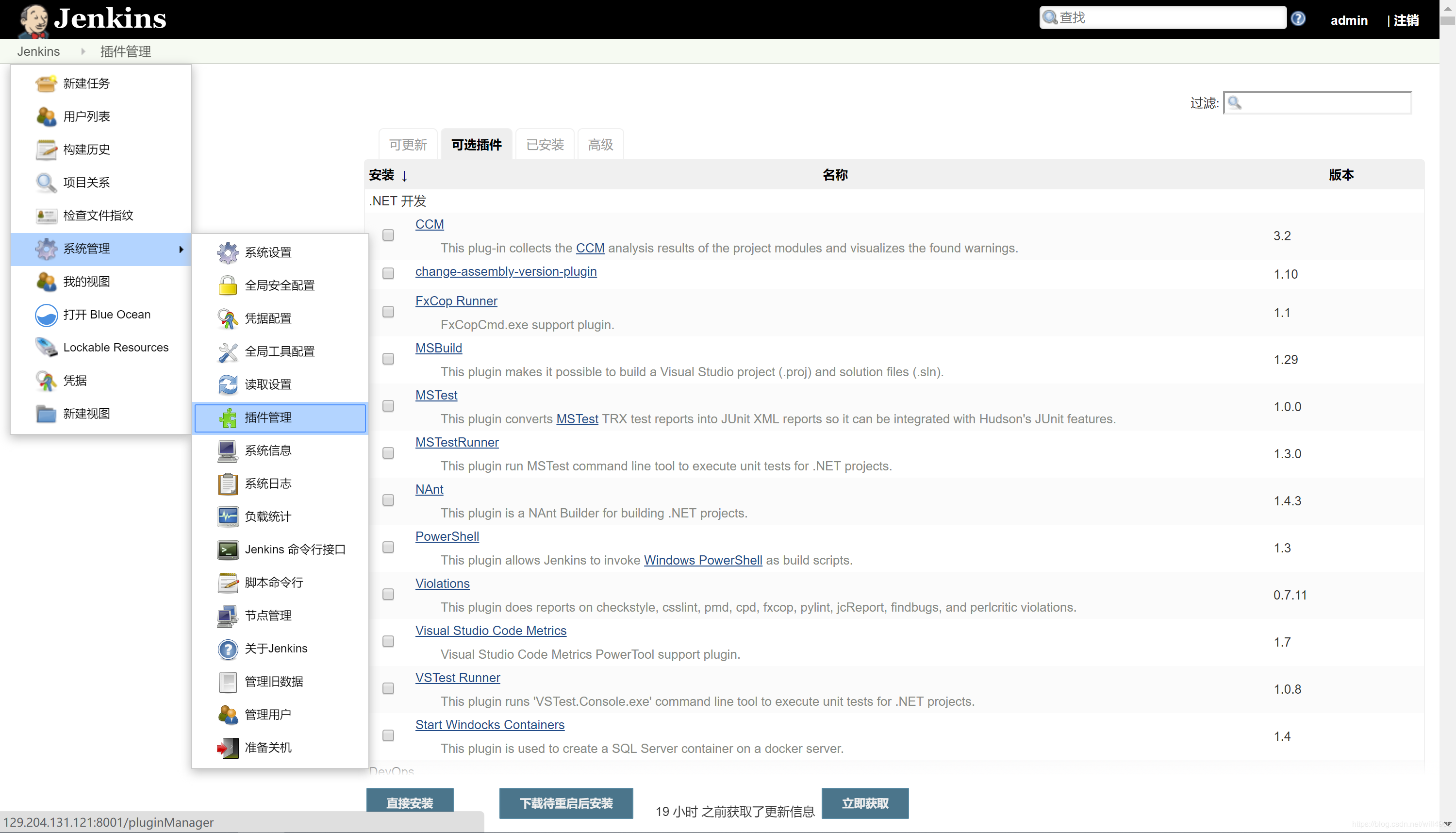This screenshot has height=833, width=1456.
Task: Click the Blue Ocean wave icon
Action: click(x=46, y=315)
